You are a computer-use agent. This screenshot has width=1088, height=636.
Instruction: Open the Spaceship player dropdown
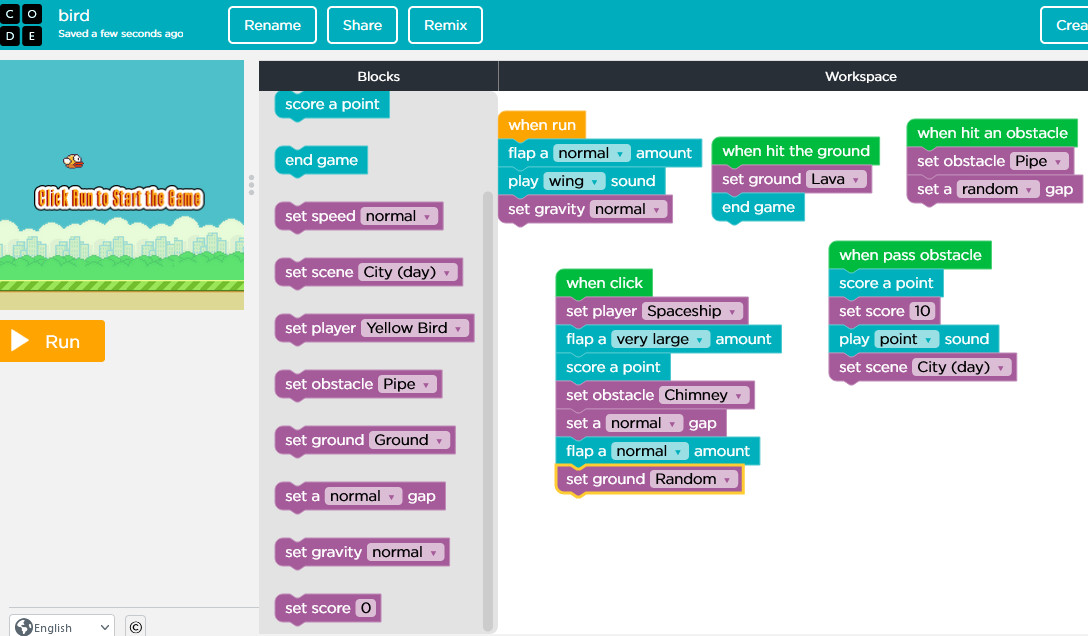pos(692,311)
